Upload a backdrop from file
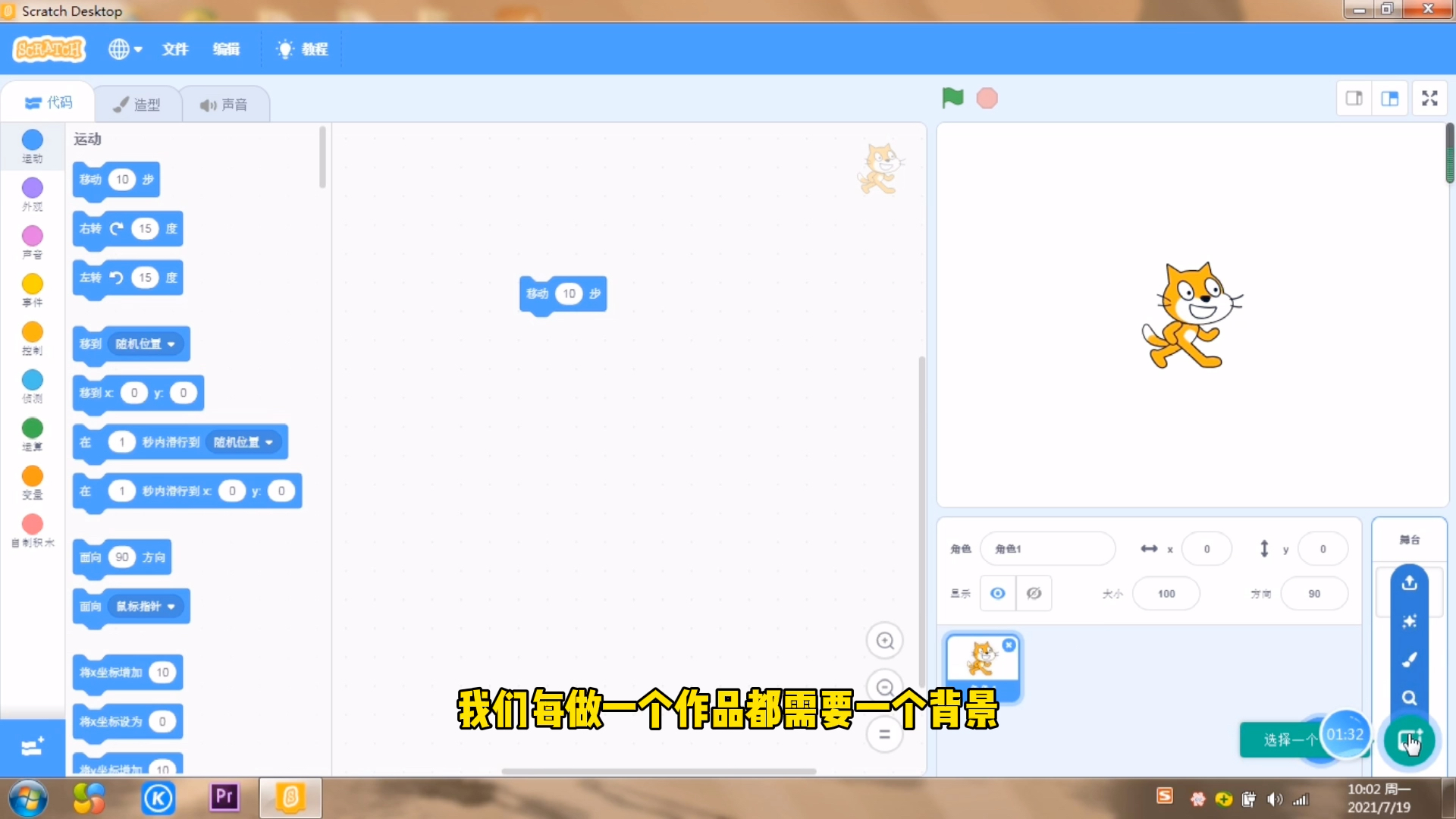 click(1410, 583)
